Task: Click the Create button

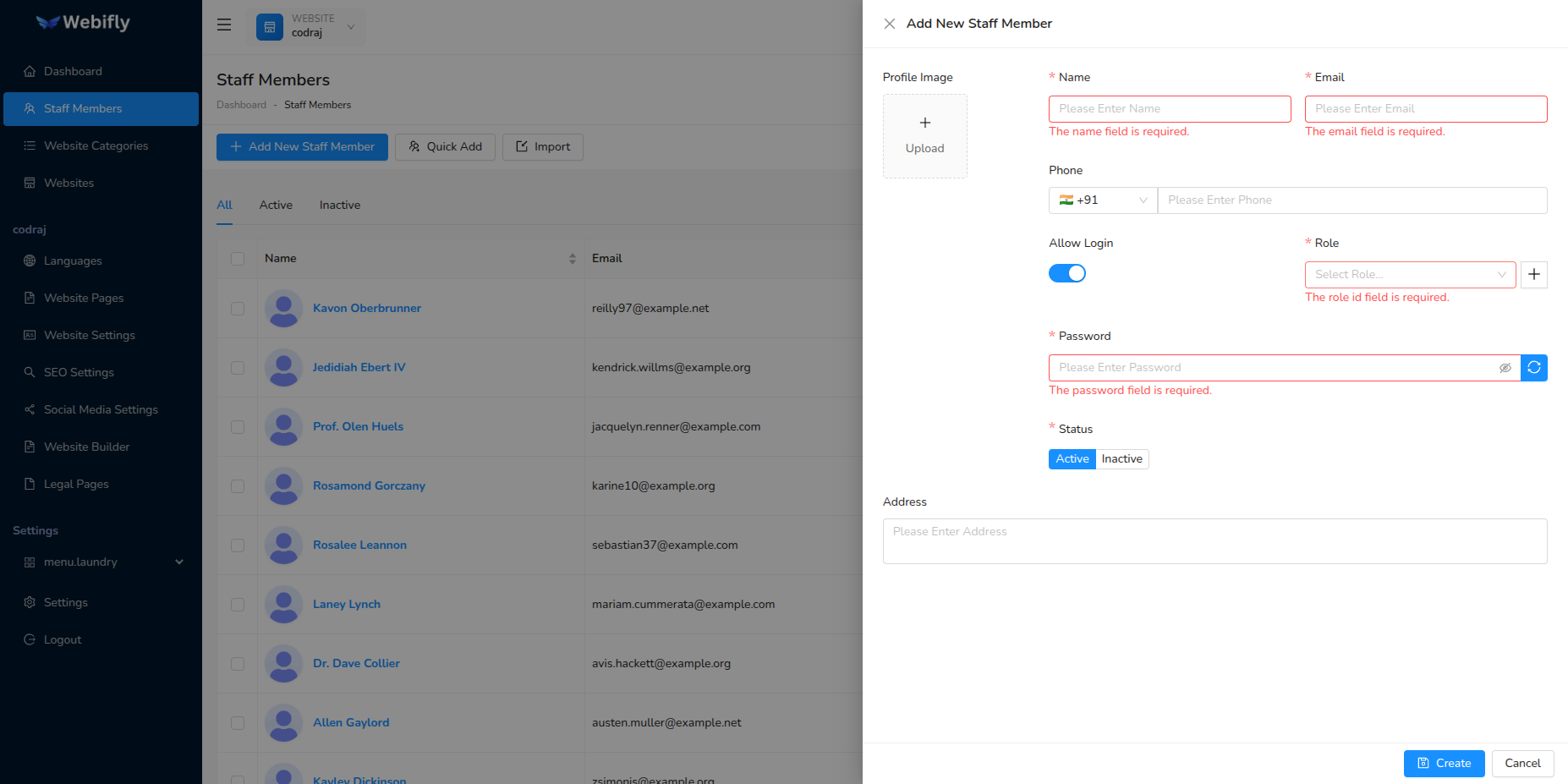Action: 1444,764
